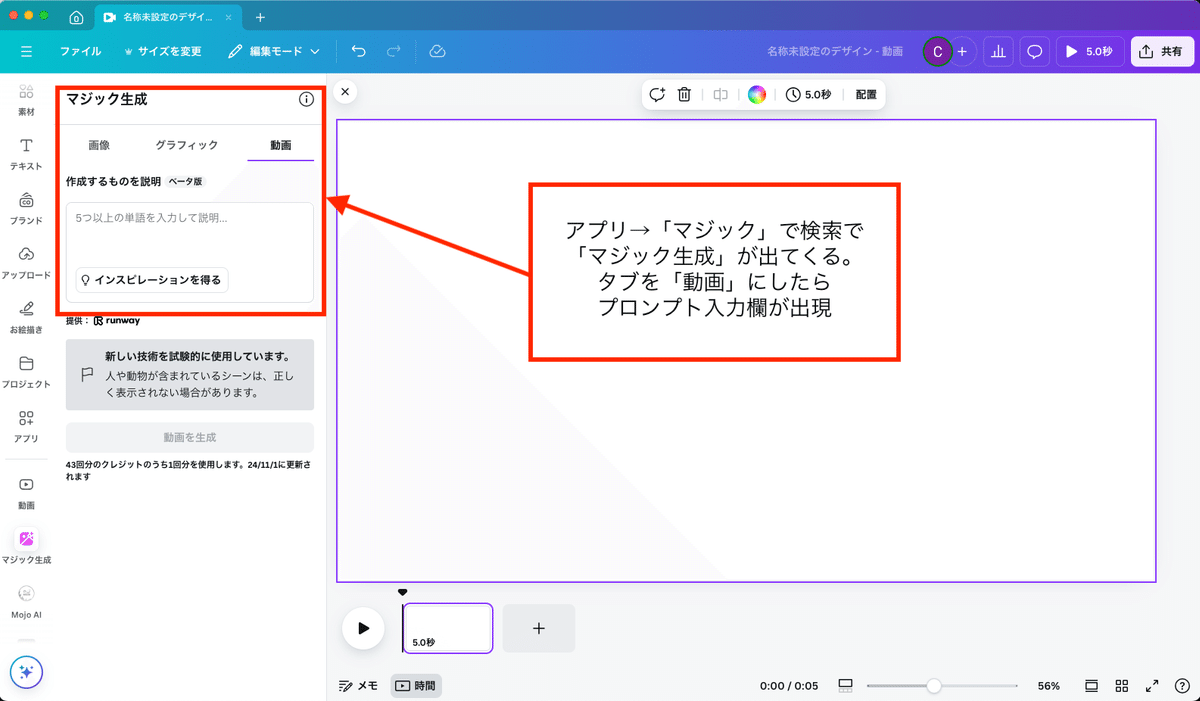Viewport: 1200px width, 701px height.
Task: Show pages scroll view icon
Action: (1092, 686)
